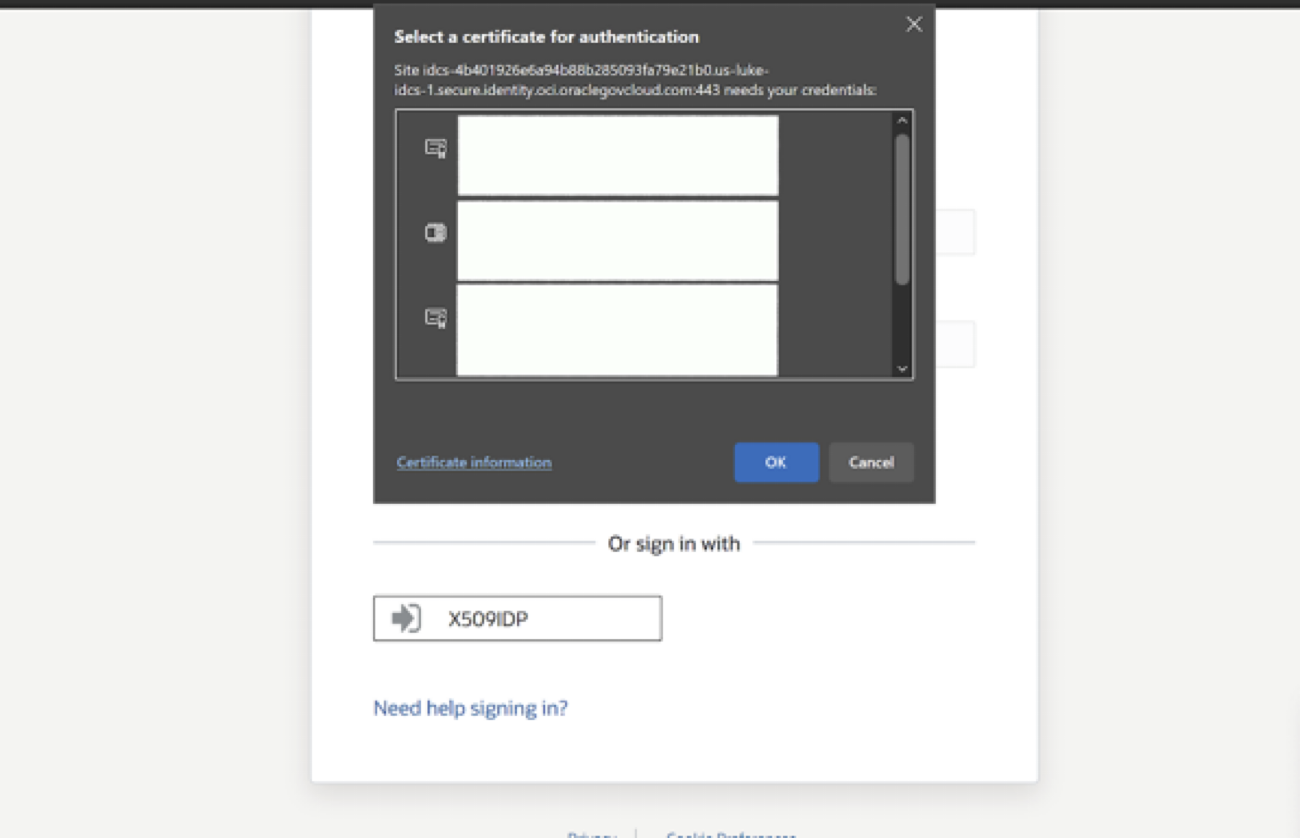Click the Need help signing in link
1300x838 pixels.
pyautogui.click(x=470, y=708)
